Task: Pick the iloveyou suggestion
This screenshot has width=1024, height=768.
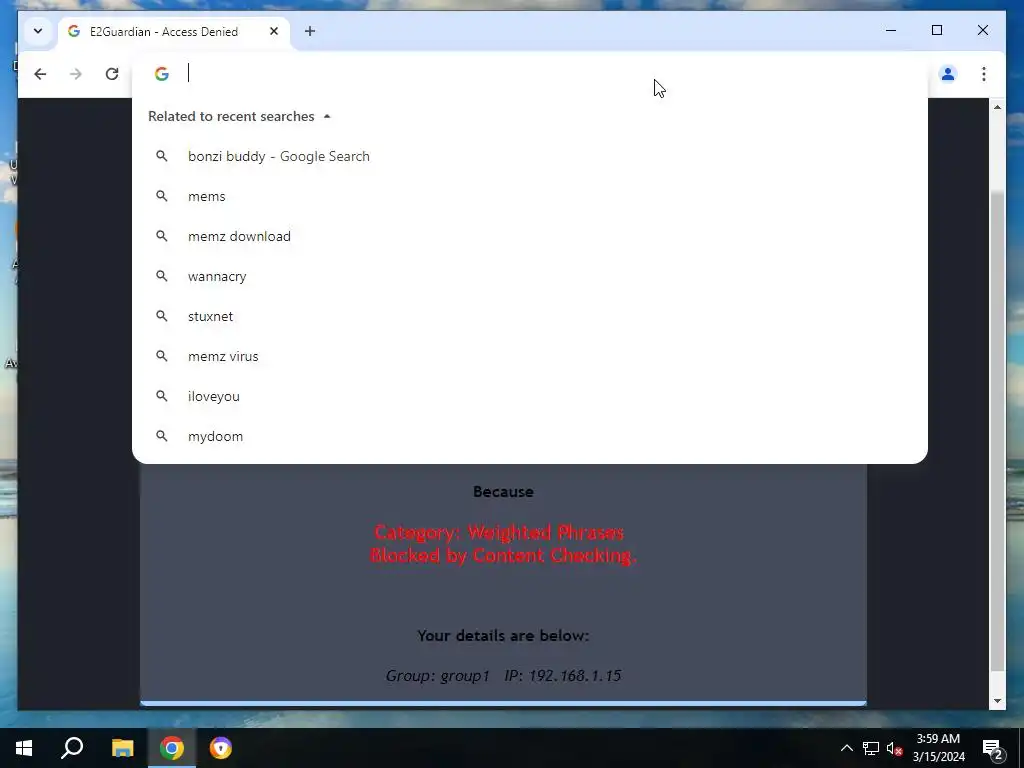Action: coord(530,396)
